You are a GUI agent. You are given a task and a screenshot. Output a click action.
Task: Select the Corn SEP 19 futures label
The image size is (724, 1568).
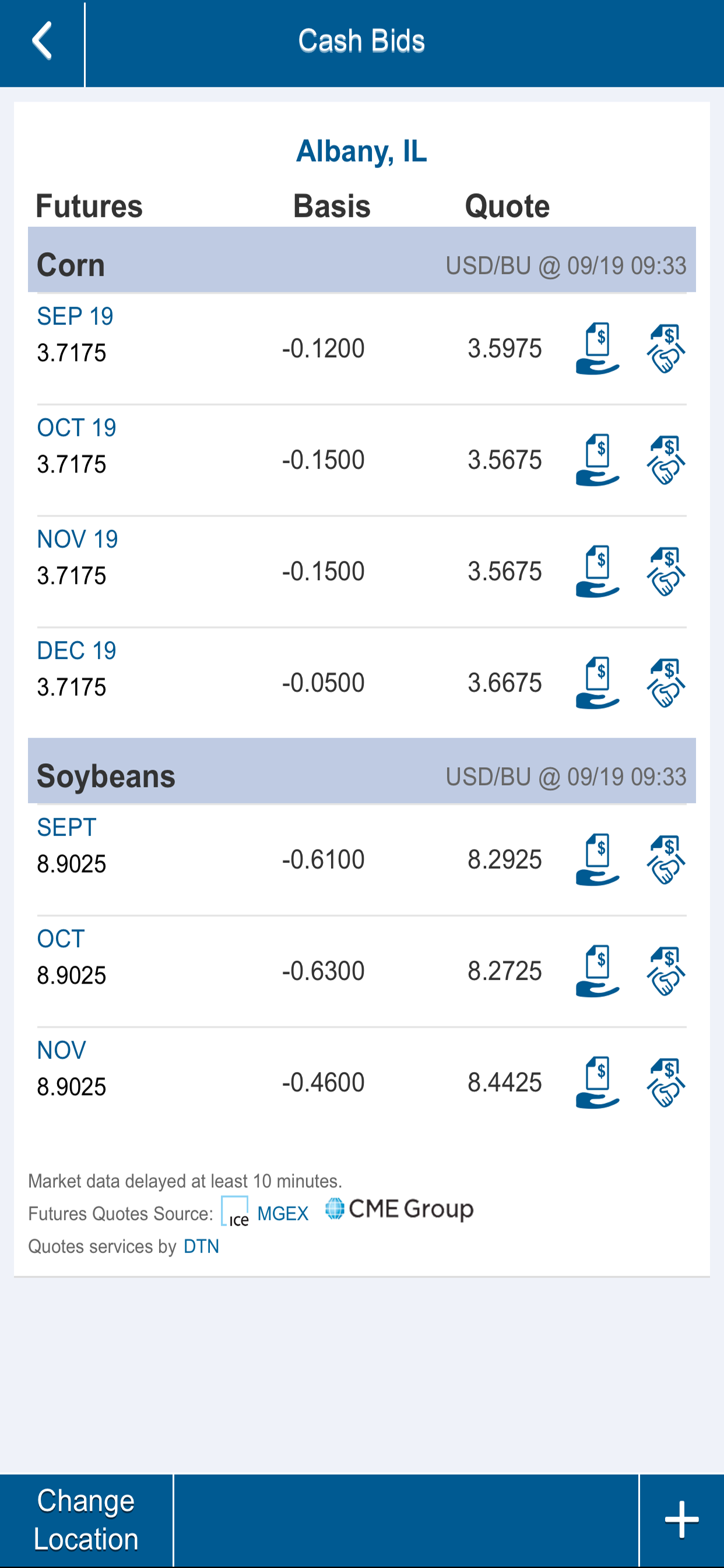coord(75,316)
